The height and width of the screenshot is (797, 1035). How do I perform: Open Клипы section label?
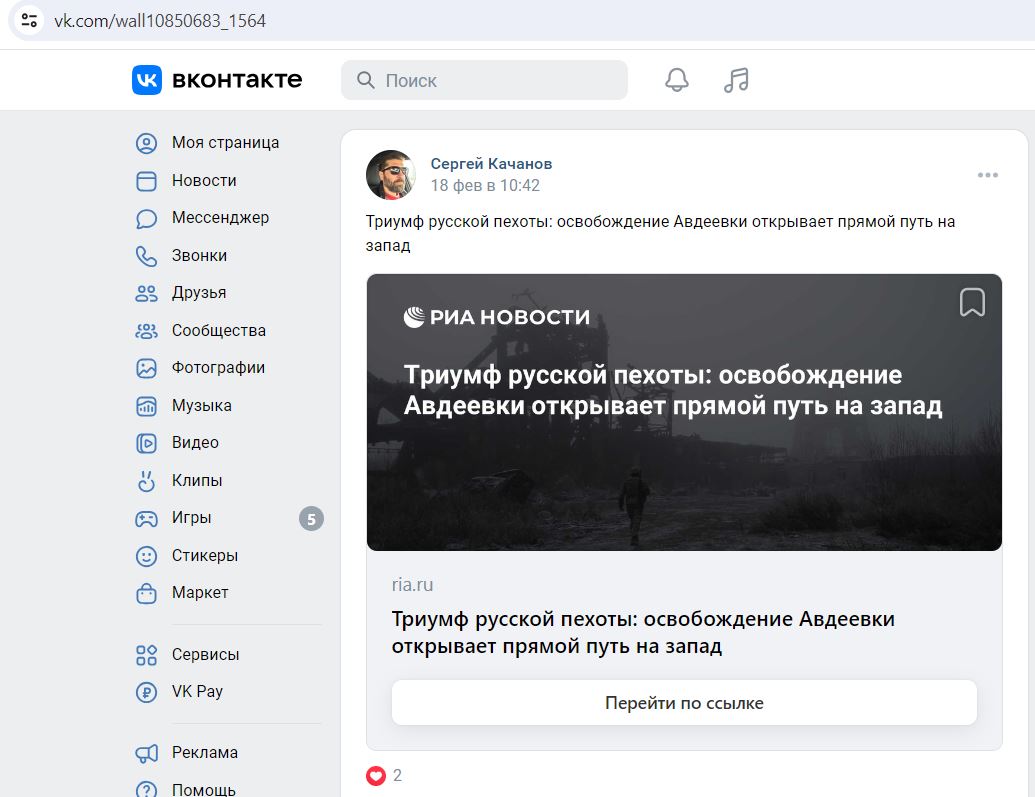[x=197, y=480]
